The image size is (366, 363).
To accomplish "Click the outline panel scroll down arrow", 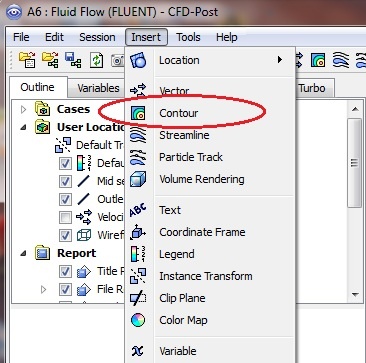I will (x=355, y=294).
